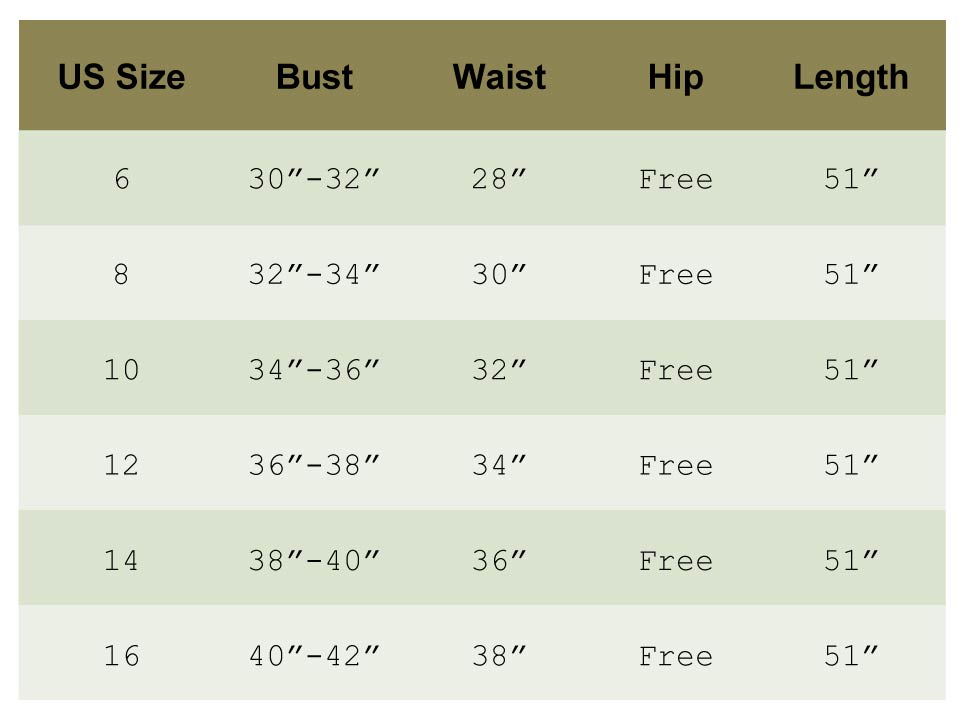The width and height of the screenshot is (964, 721).
Task: Click the 30″-32″ bust measurement
Action: (314, 180)
